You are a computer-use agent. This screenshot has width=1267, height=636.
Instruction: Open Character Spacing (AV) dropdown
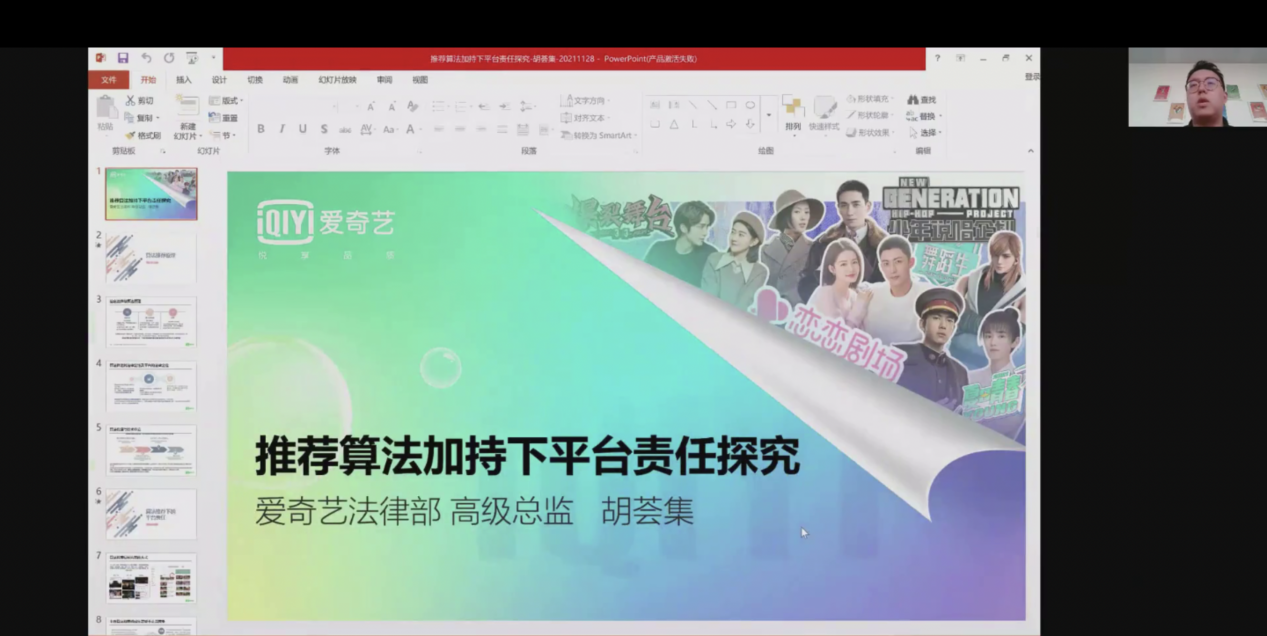[368, 129]
